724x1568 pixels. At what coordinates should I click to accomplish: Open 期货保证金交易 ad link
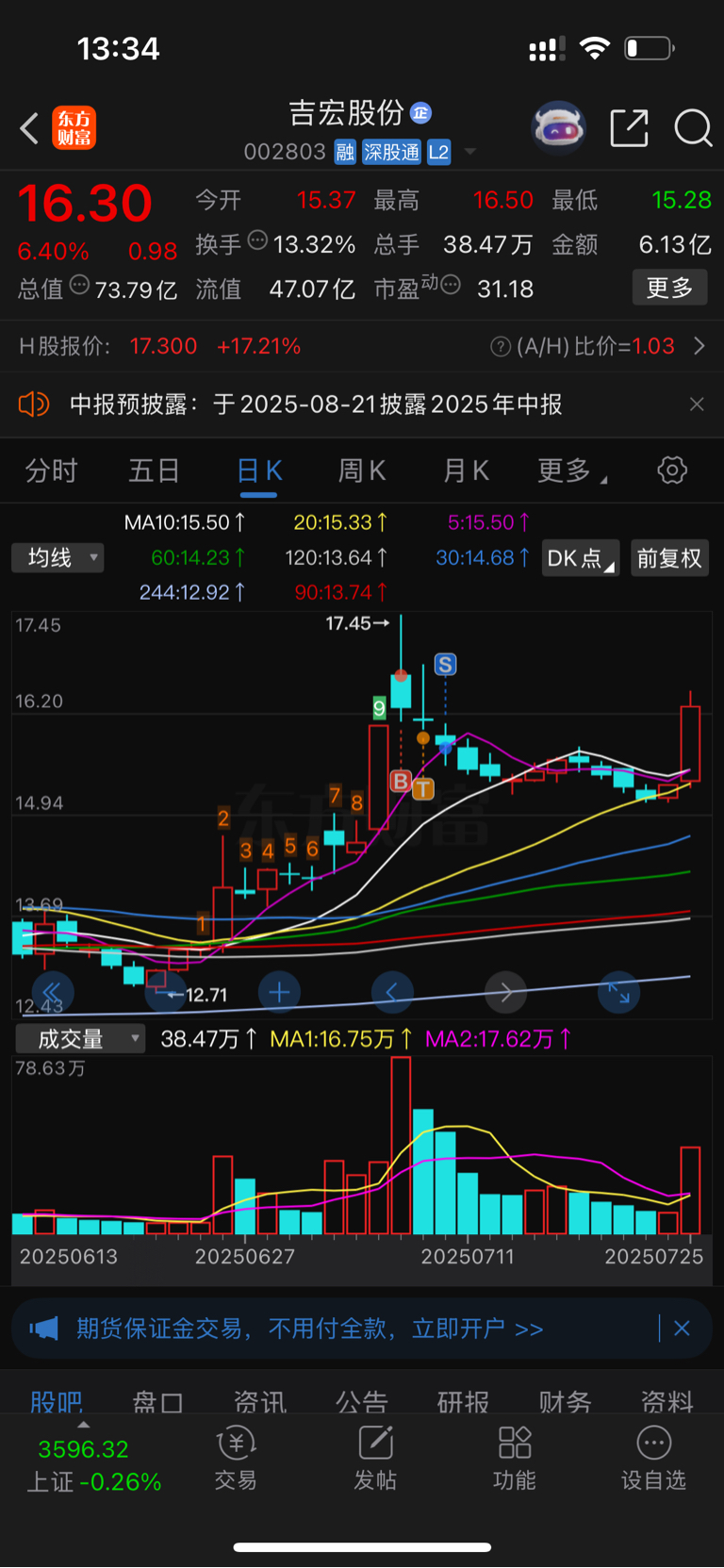coord(309,1329)
